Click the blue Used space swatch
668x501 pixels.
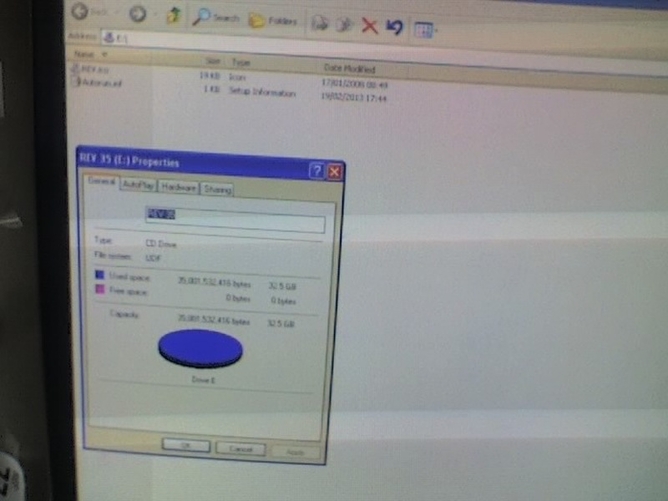100,274
